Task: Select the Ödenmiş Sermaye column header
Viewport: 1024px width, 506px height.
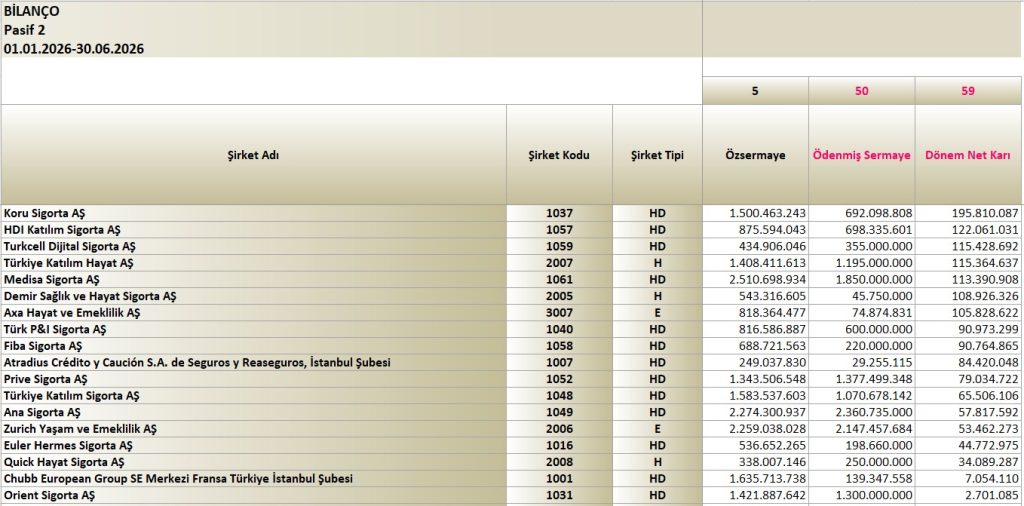Action: (x=861, y=155)
